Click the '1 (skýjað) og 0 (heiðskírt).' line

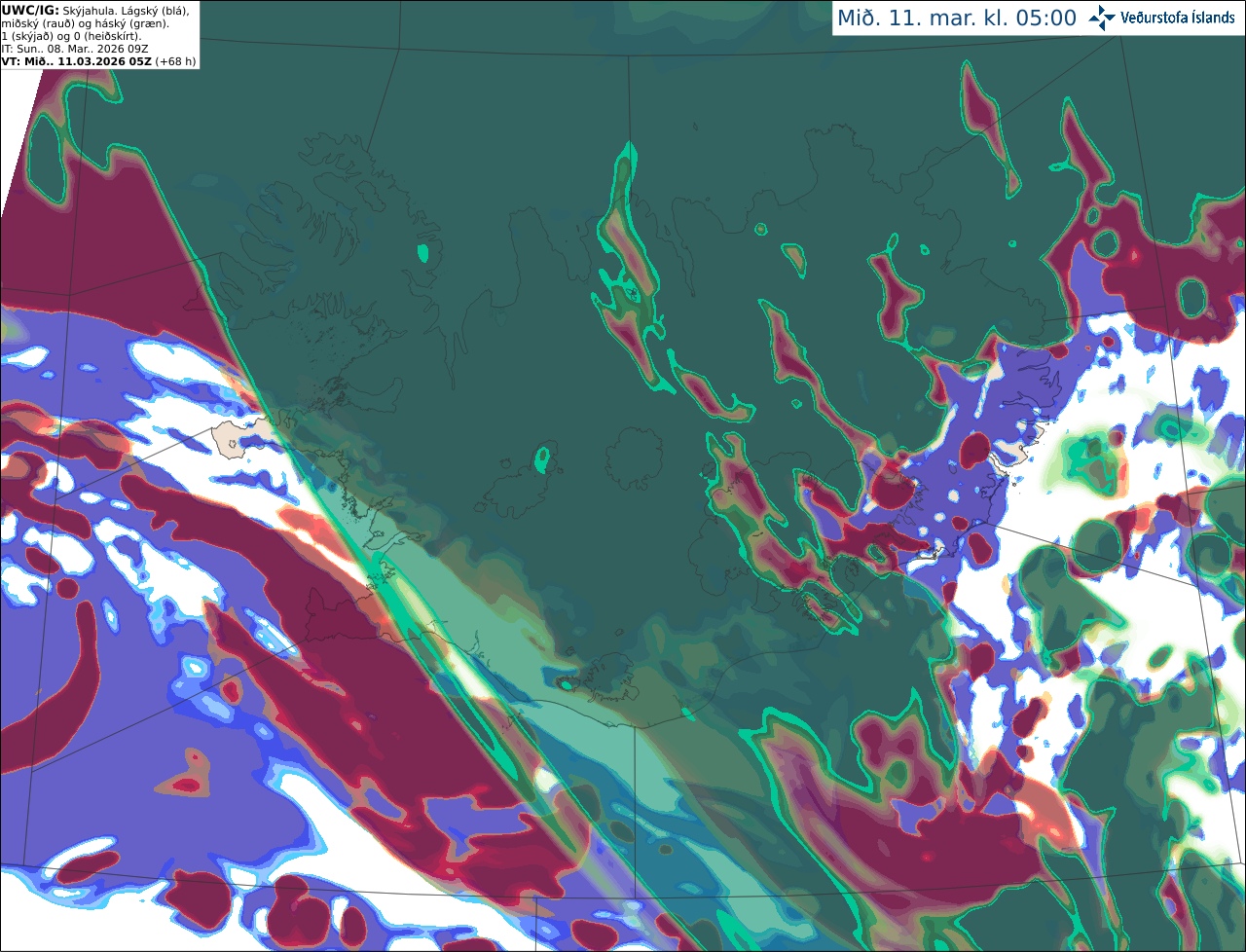[71, 36]
